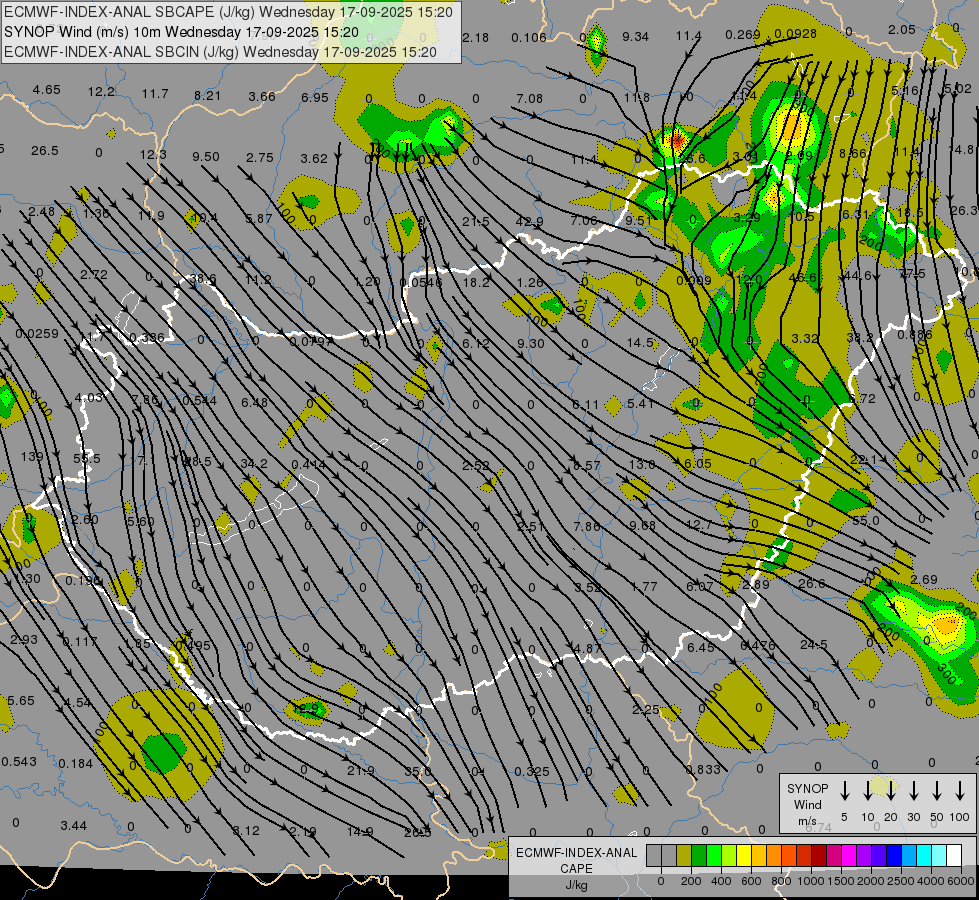
Task: Click the dark blue 2500 J/kg legend swatch
Action: [894, 855]
